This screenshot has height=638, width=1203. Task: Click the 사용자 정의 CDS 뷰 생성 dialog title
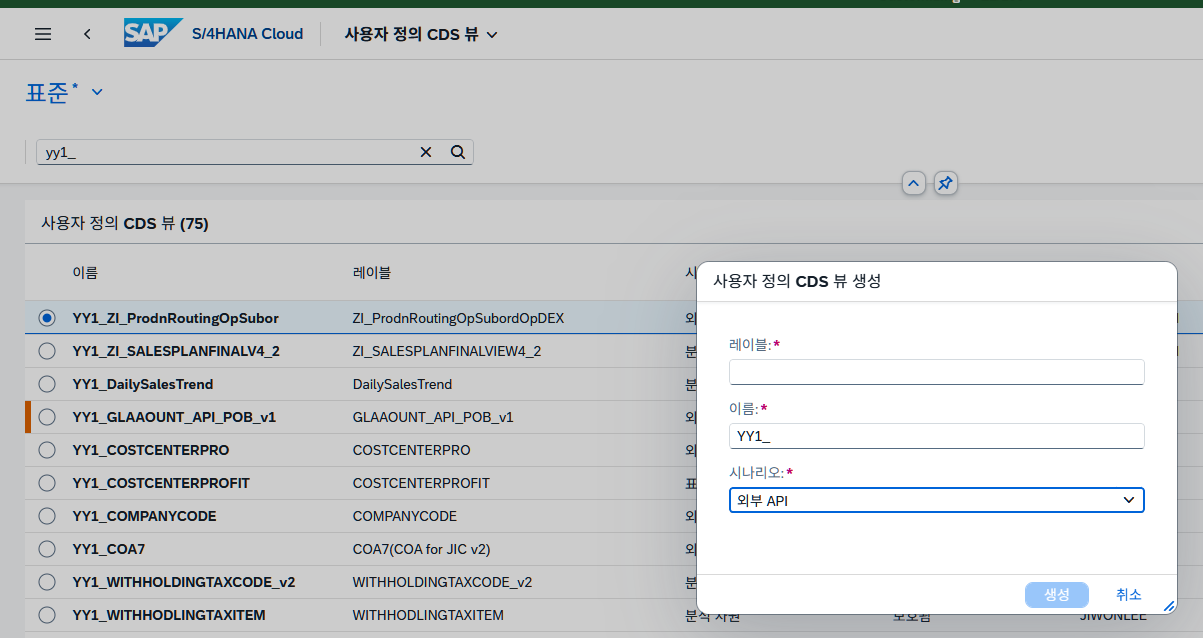(x=797, y=281)
